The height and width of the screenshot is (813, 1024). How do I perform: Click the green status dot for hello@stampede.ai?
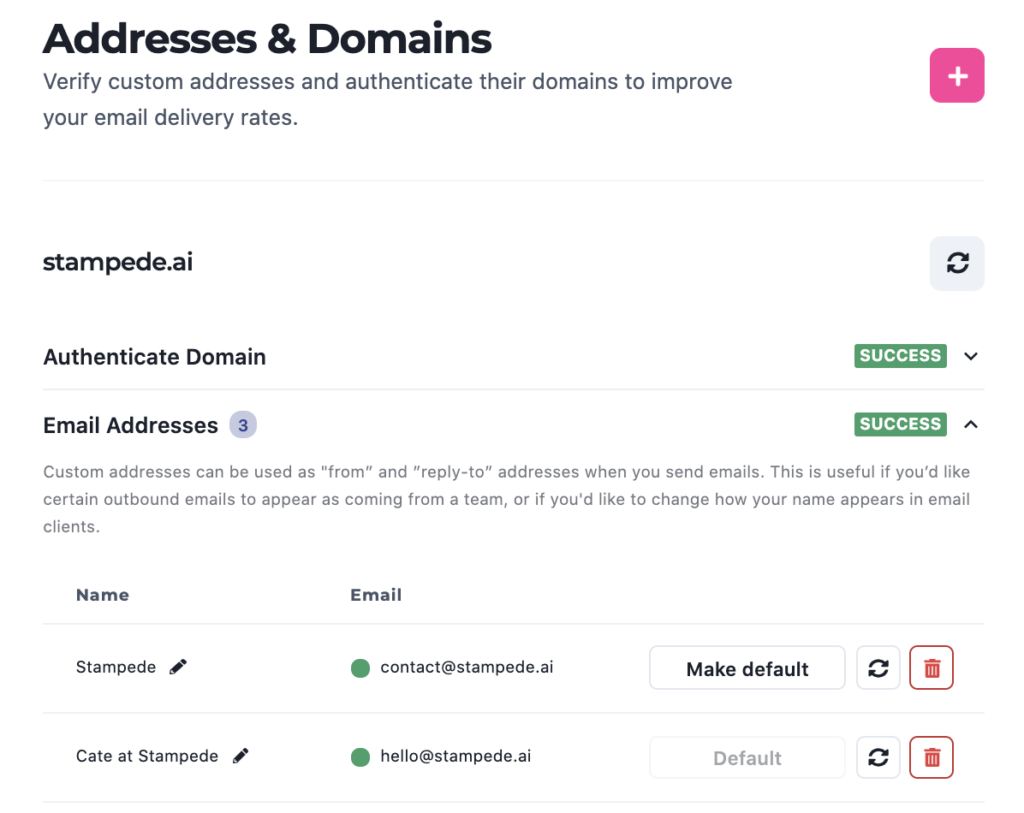360,757
